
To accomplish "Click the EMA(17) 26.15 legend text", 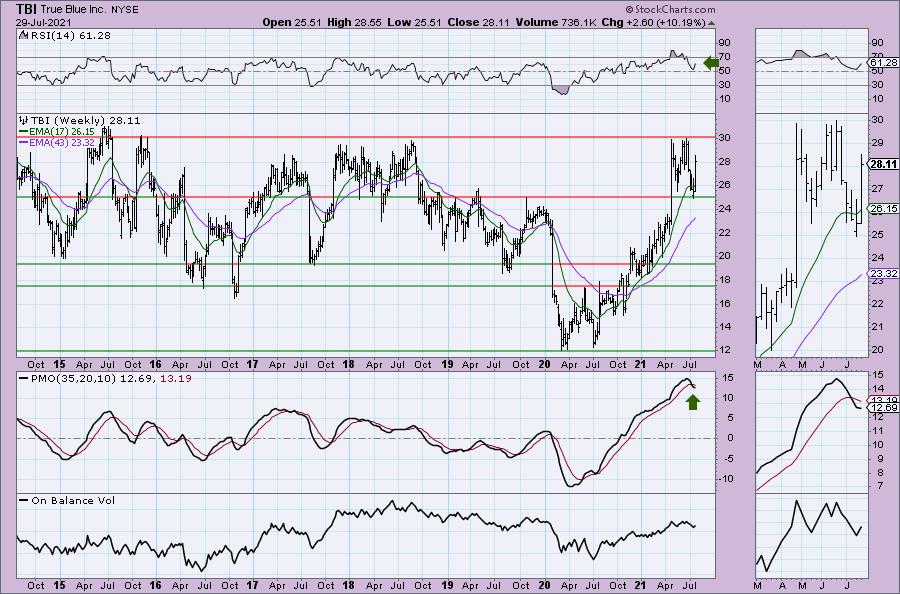I will 62,131.
